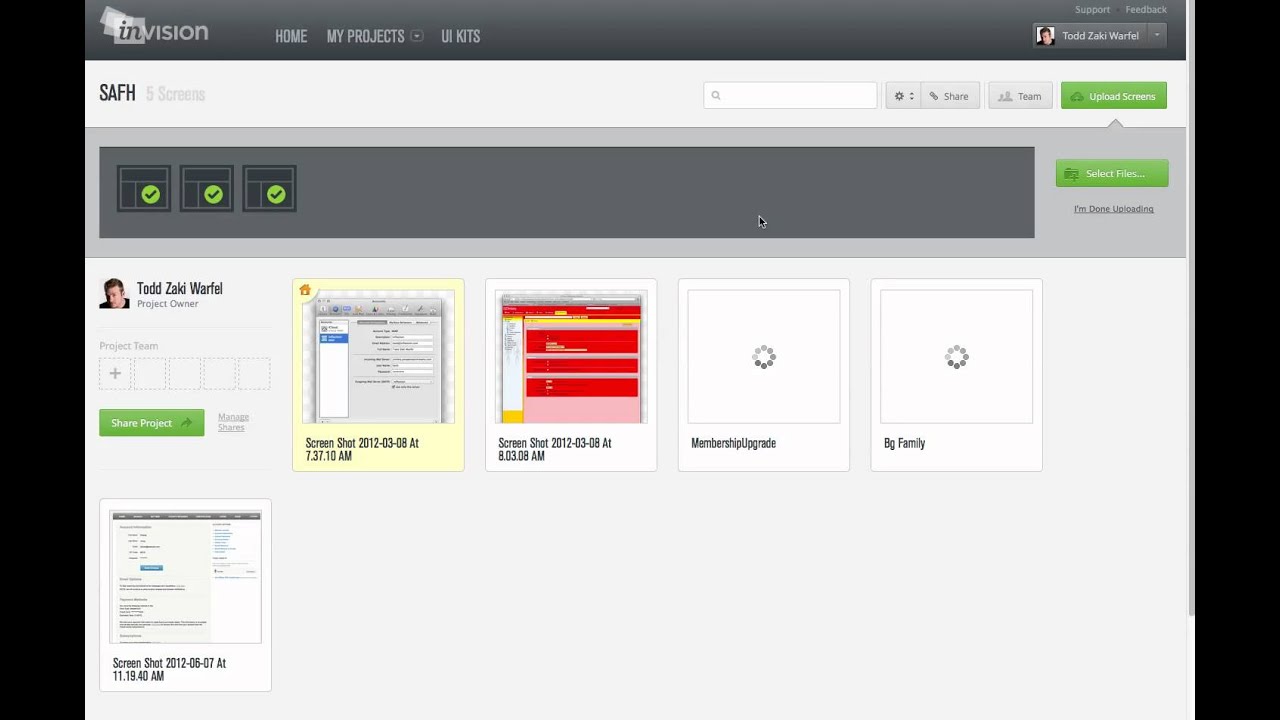
Task: Click the Select Files button
Action: [x=1112, y=173]
